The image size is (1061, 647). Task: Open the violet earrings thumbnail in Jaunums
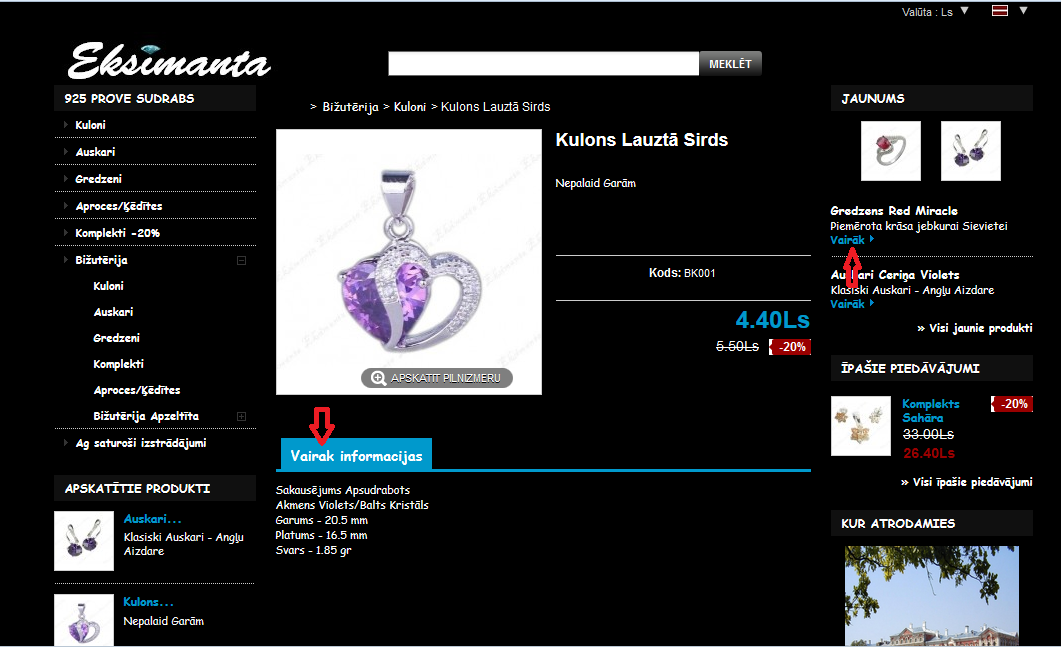pos(970,151)
